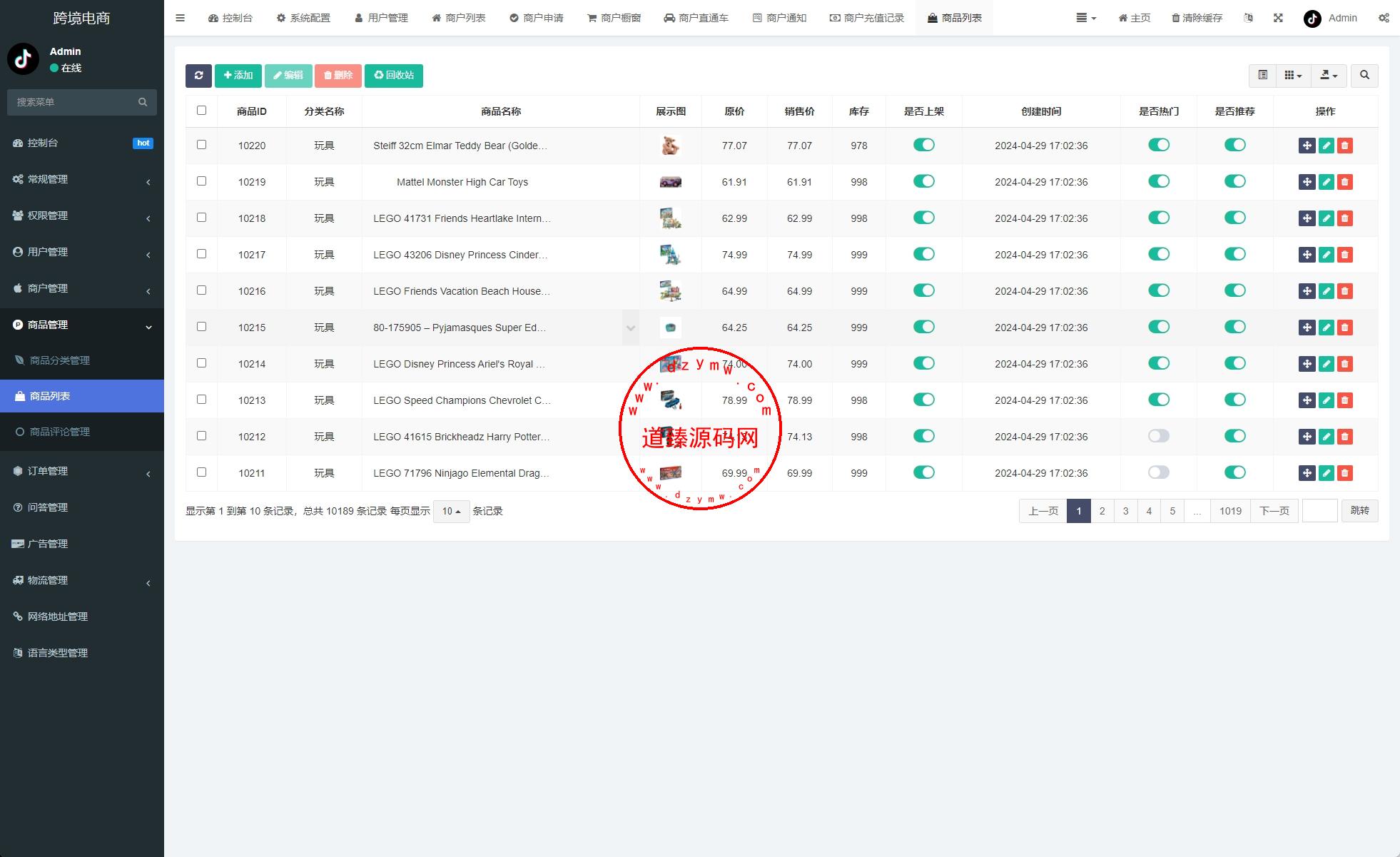Click the 添加 add button
The width and height of the screenshot is (1400, 857).
(238, 76)
